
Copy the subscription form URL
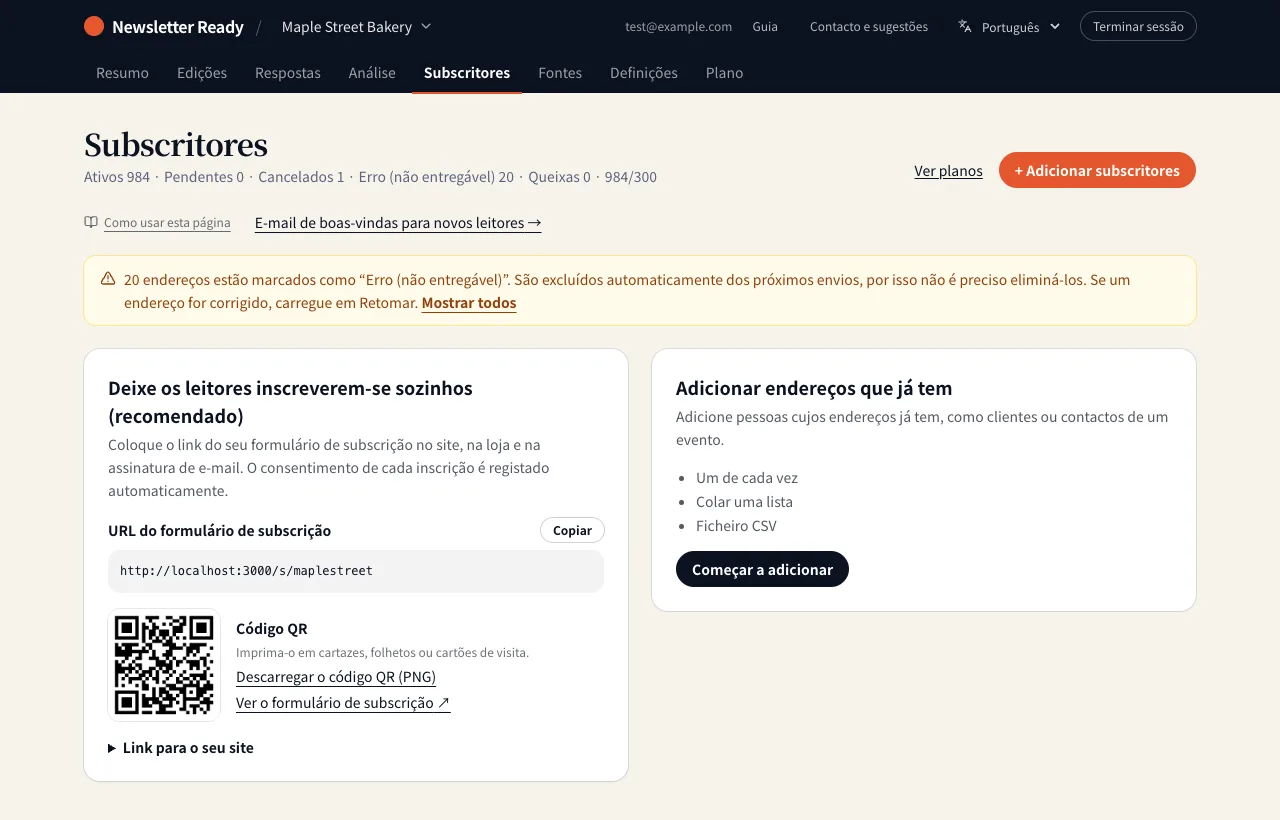click(572, 530)
